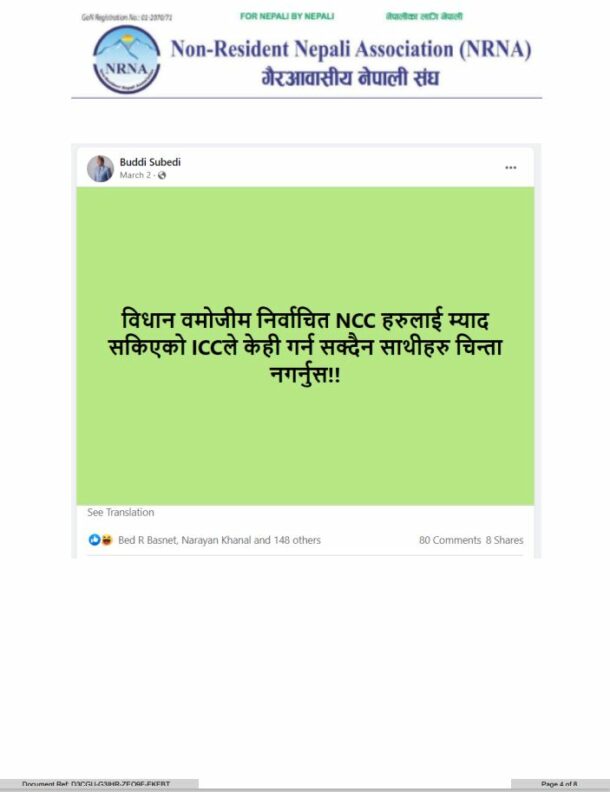Click the blue Like reaction icon
Image resolution: width=610 pixels, height=792 pixels.
pyautogui.click(x=94, y=540)
